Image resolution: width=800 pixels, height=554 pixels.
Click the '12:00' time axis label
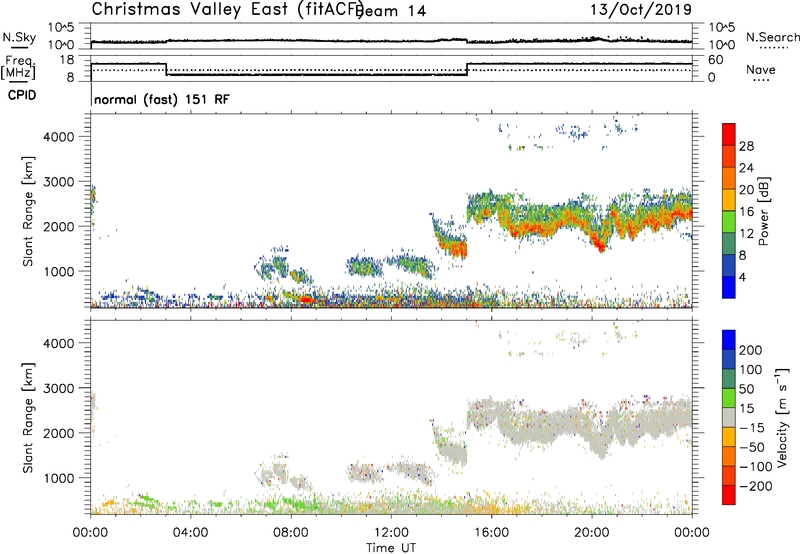(x=391, y=533)
